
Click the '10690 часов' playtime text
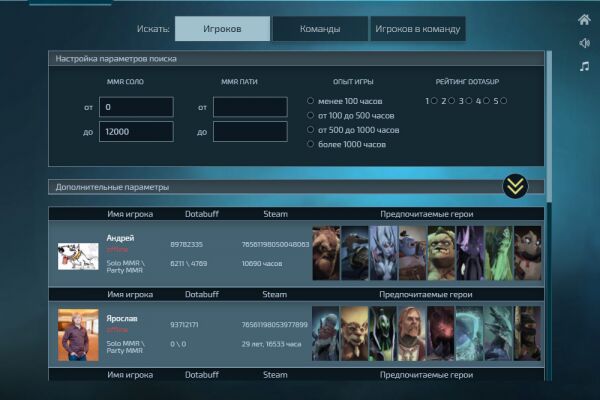pyautogui.click(x=262, y=263)
